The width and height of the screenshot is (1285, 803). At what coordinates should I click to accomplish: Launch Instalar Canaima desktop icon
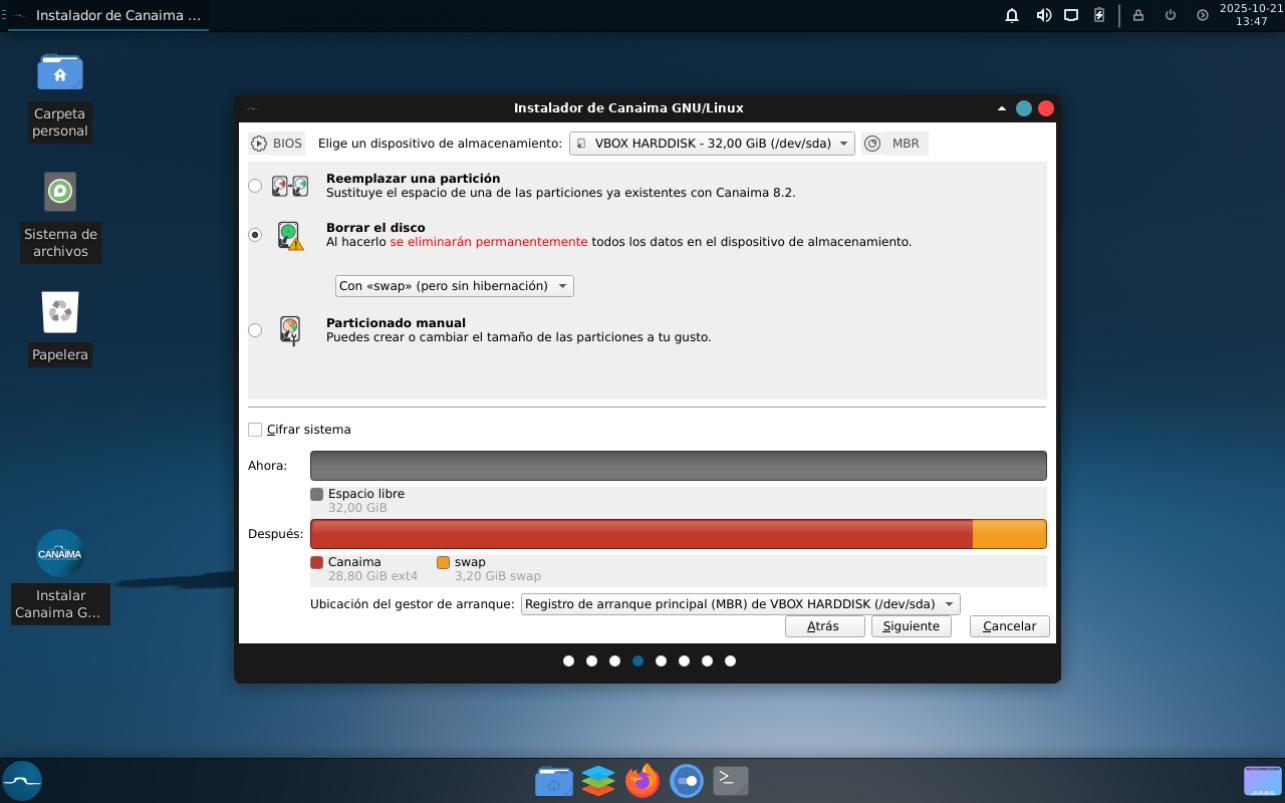tap(60, 554)
